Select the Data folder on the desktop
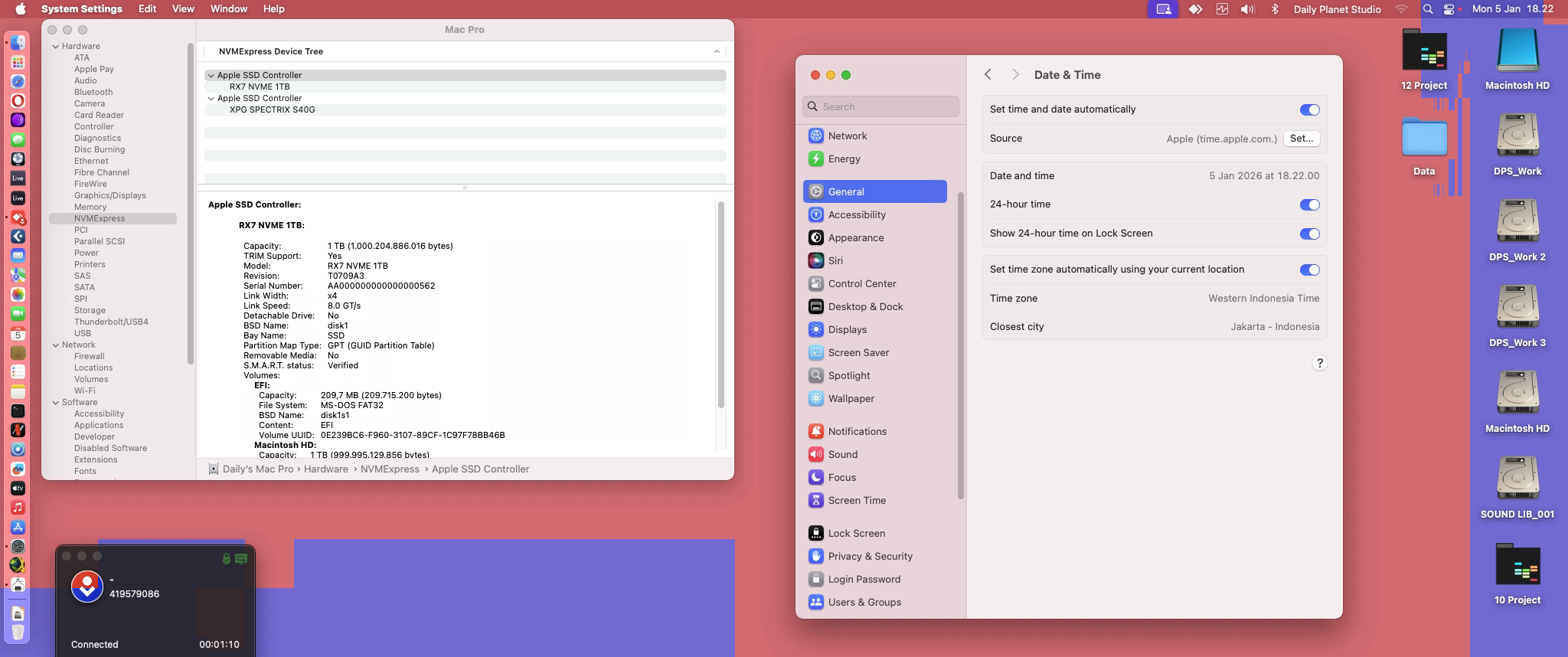Screen dimensions: 1568x657 pyautogui.click(x=1424, y=145)
